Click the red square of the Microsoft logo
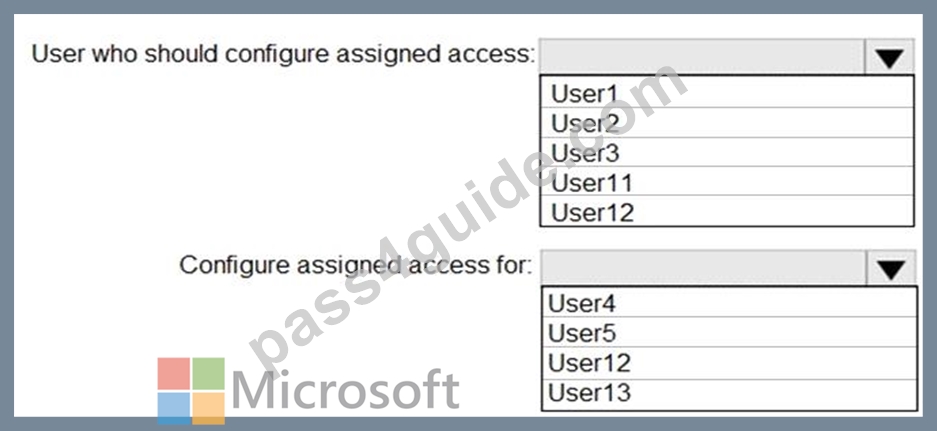The height and width of the screenshot is (431, 937). click(174, 374)
